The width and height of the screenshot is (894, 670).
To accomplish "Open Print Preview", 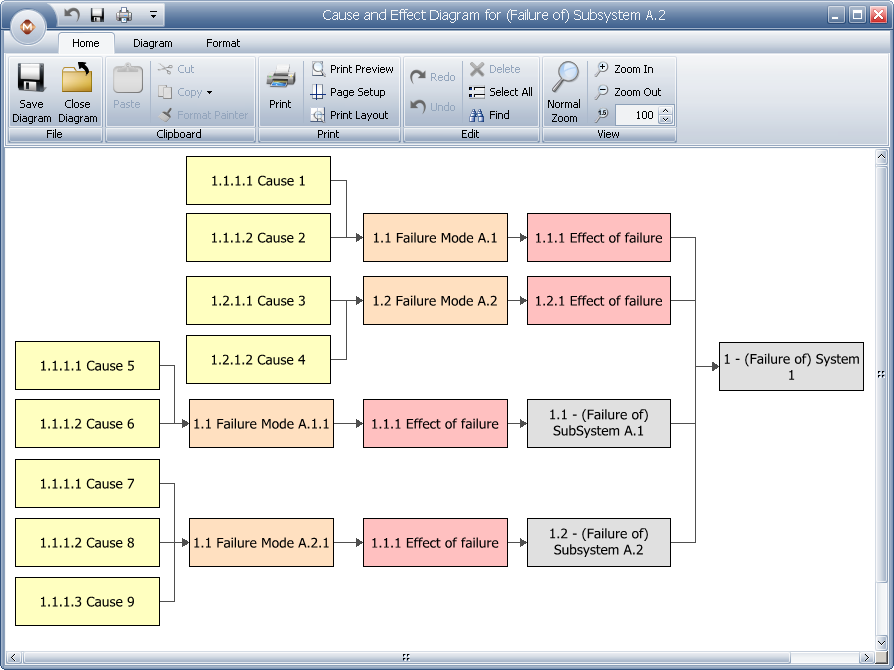I will pos(352,69).
